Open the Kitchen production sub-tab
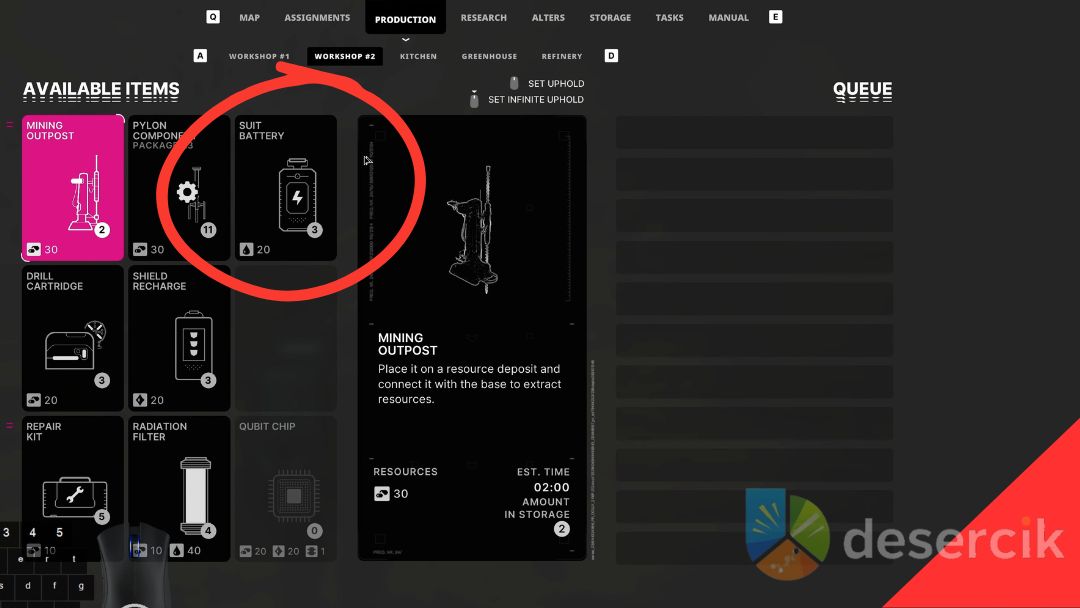Viewport: 1080px width, 608px height. click(418, 57)
